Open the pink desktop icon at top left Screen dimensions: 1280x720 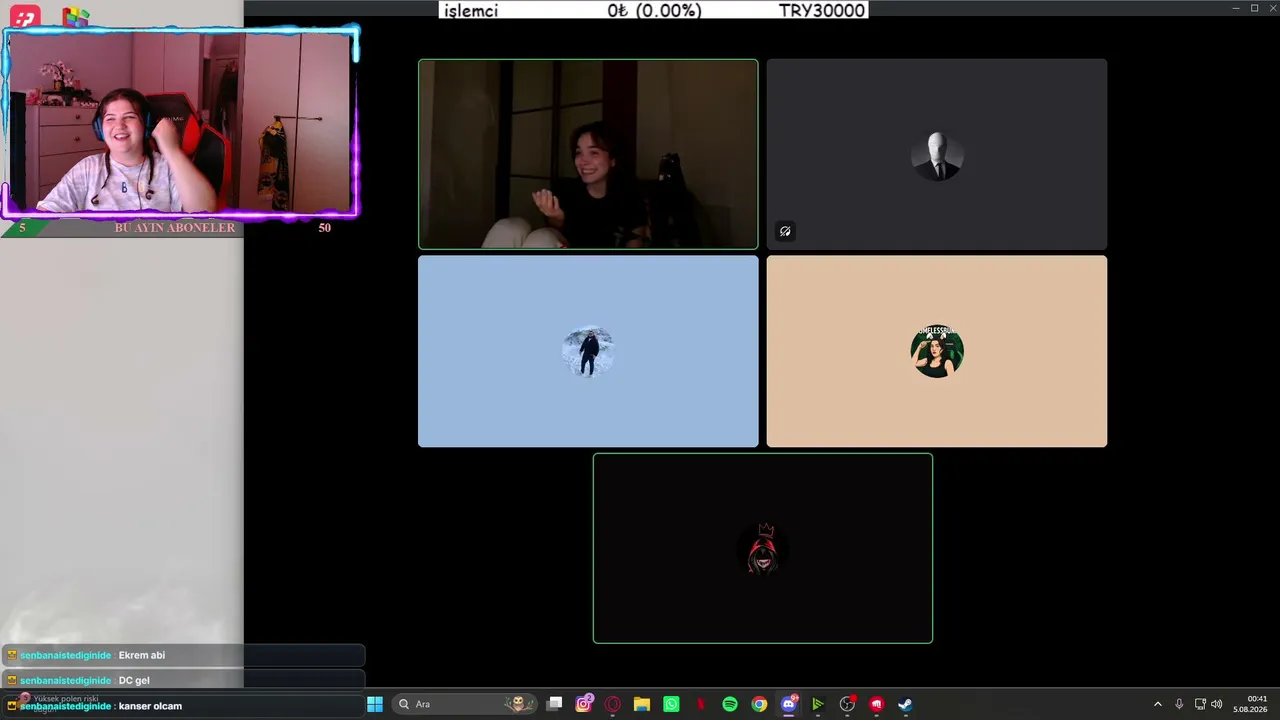click(x=25, y=16)
